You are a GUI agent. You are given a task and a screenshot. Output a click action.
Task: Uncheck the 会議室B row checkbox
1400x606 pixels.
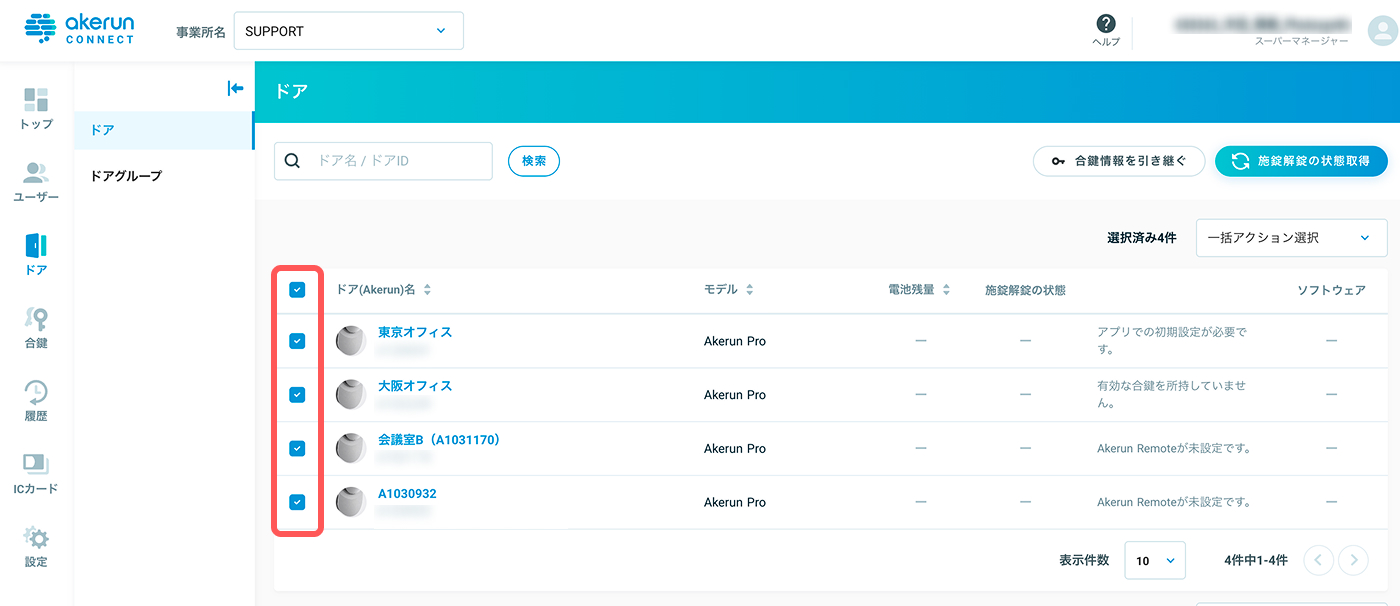click(297, 448)
